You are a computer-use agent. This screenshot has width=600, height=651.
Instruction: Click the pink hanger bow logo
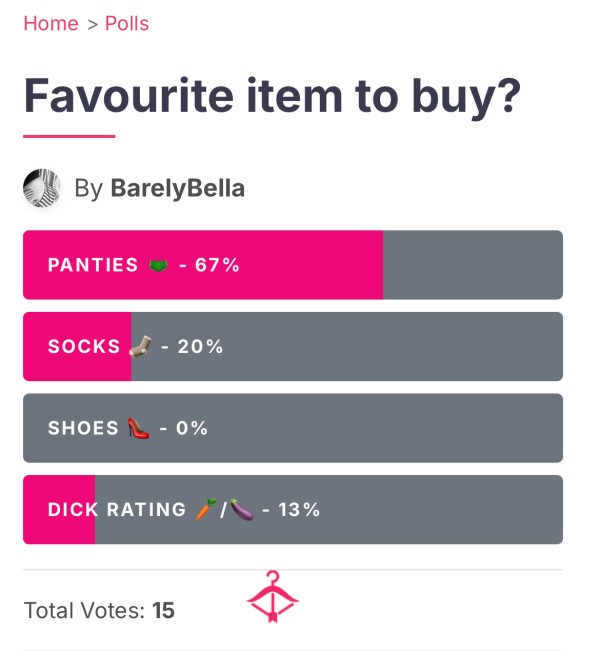click(x=272, y=597)
